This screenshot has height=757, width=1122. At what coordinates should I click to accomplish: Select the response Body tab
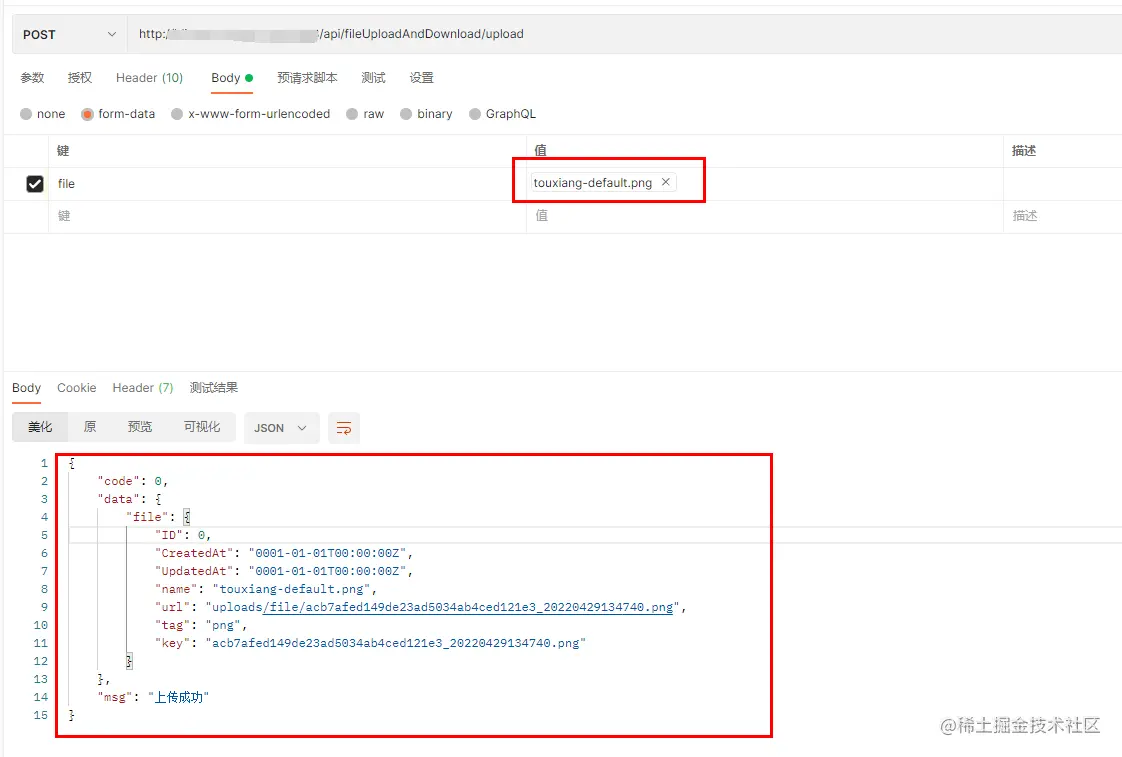26,388
